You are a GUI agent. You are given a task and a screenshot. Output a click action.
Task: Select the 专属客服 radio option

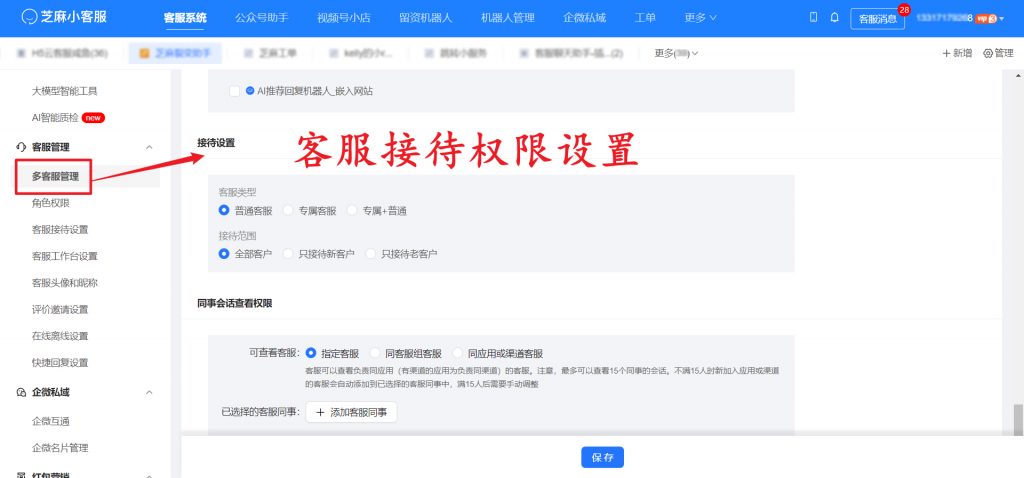pyautogui.click(x=288, y=210)
